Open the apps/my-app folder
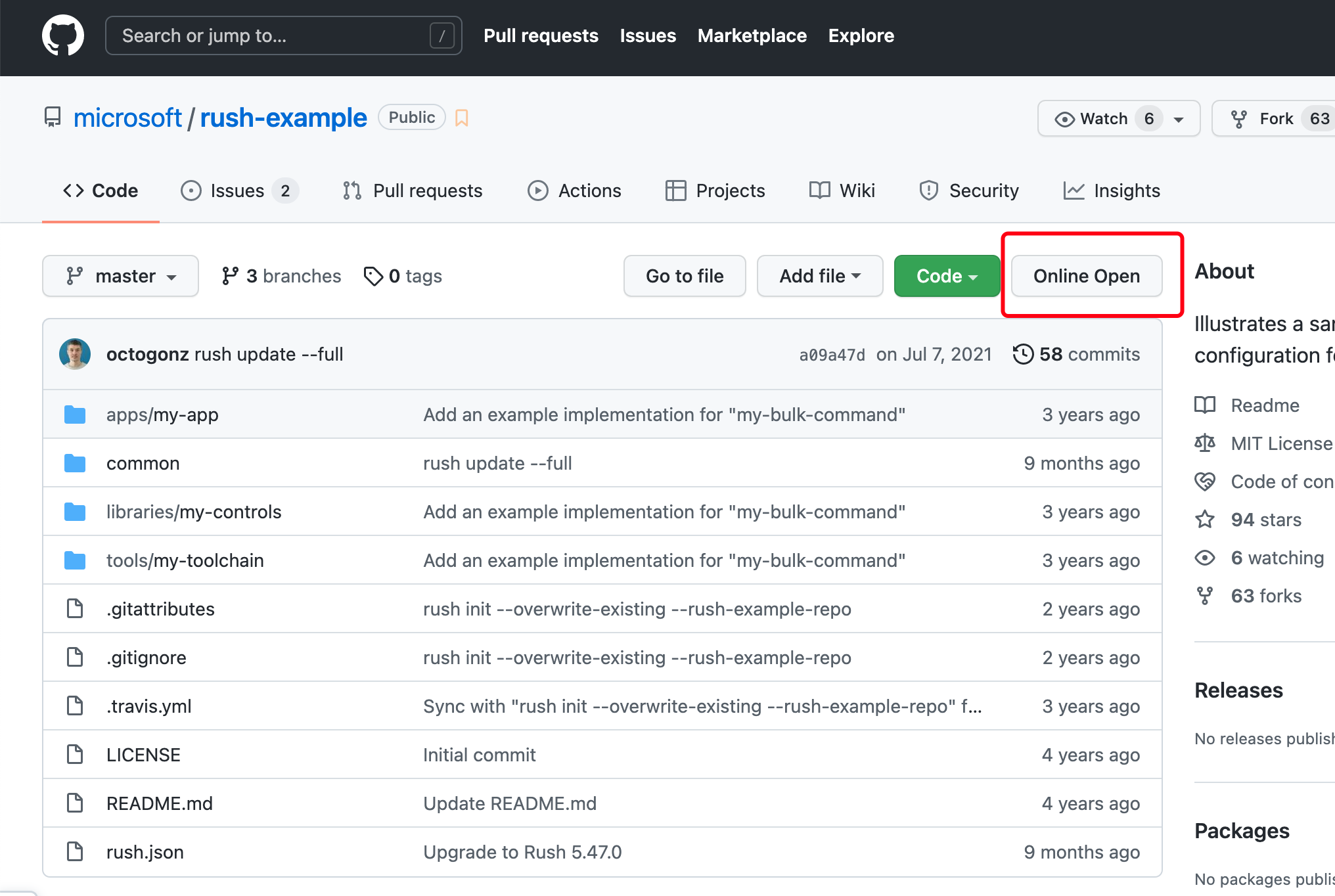 click(162, 414)
